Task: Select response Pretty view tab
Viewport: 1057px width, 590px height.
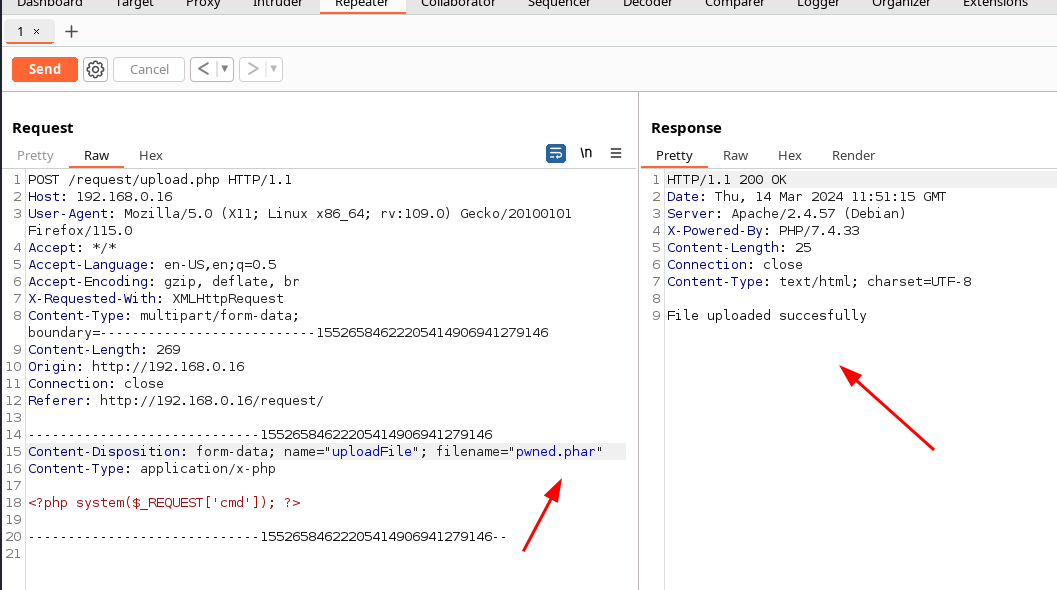Action: (674, 156)
